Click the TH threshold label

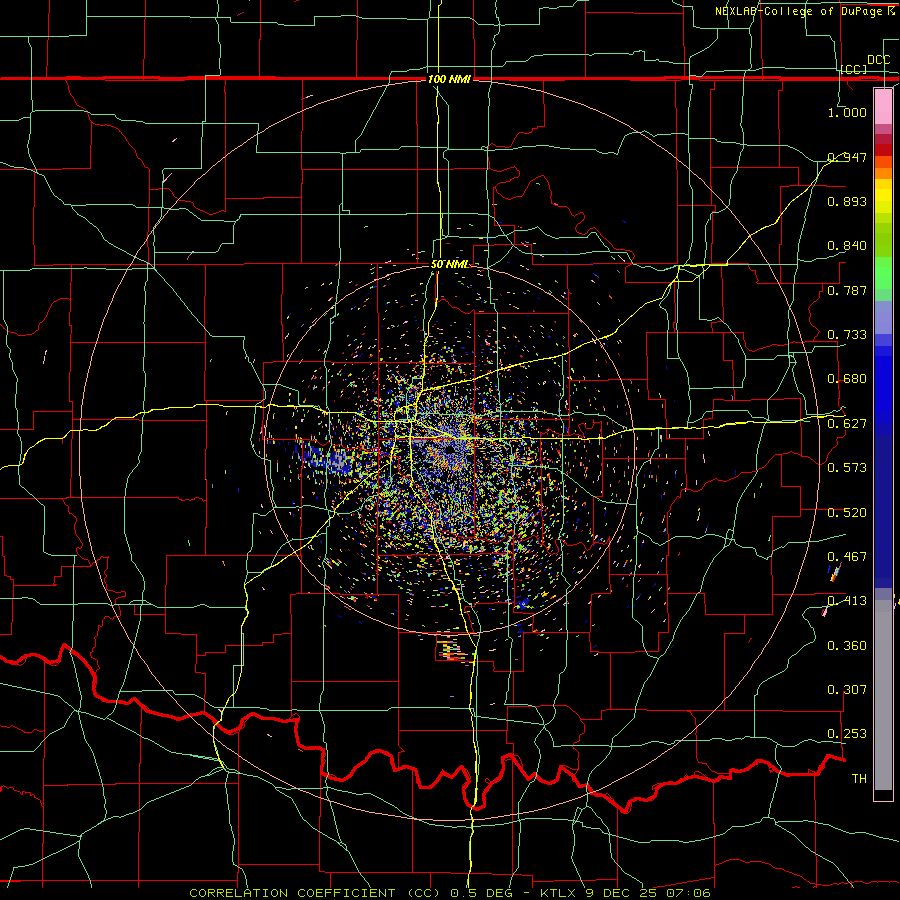click(859, 779)
